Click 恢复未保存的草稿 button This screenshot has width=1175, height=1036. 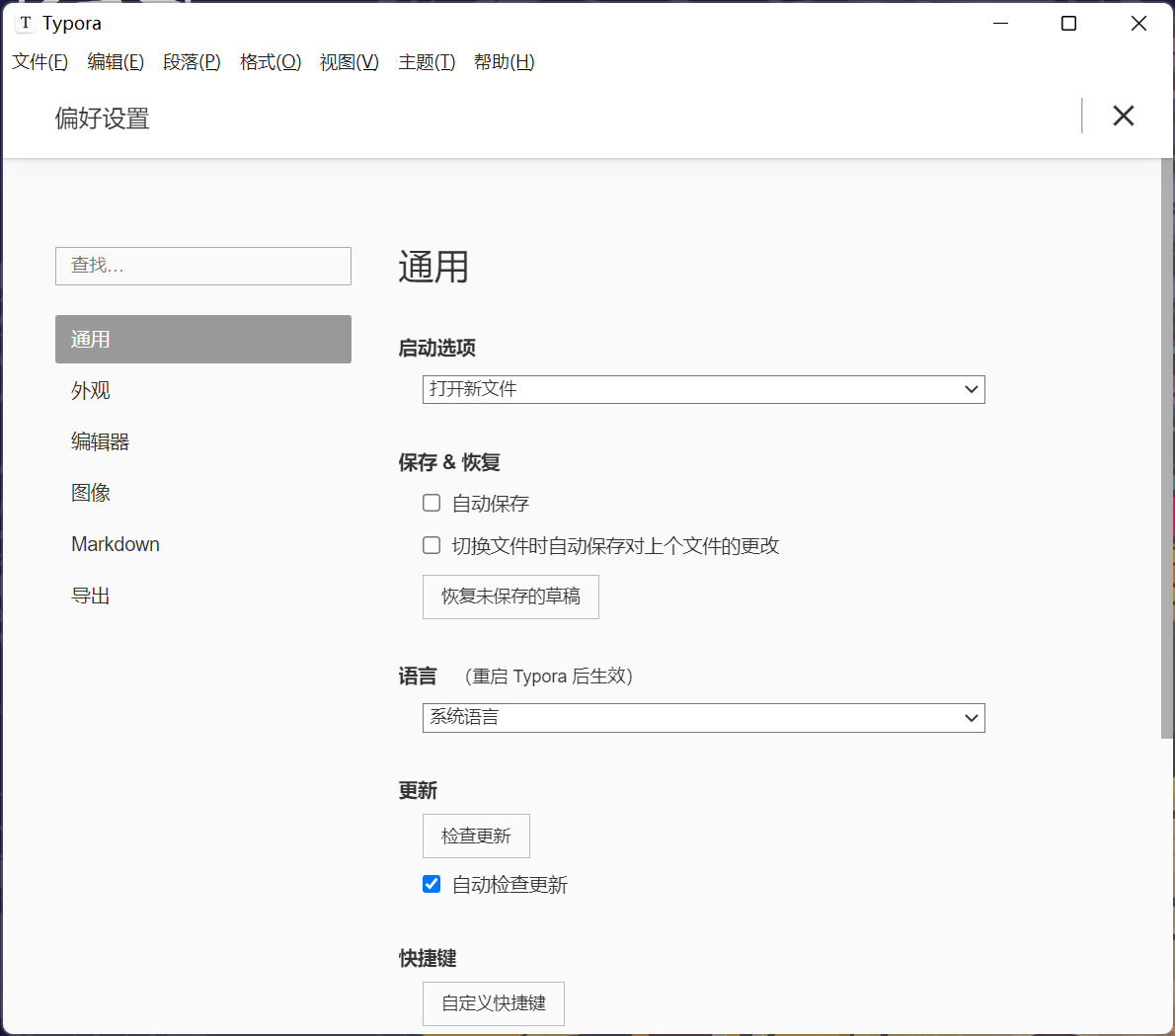click(510, 597)
